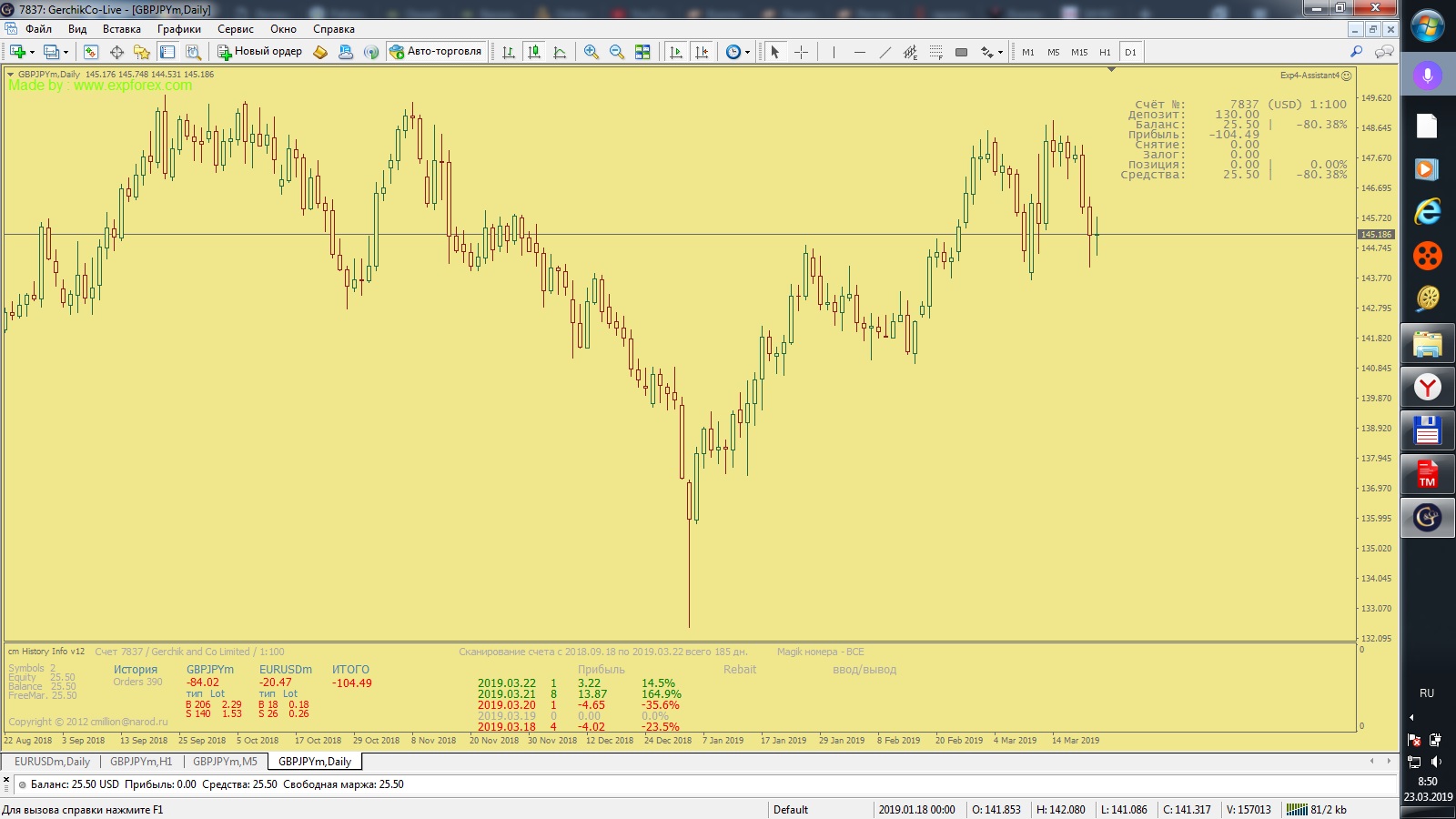Image resolution: width=1456 pixels, height=819 pixels.
Task: Select the horizontal line drawing tool
Action: (x=859, y=52)
